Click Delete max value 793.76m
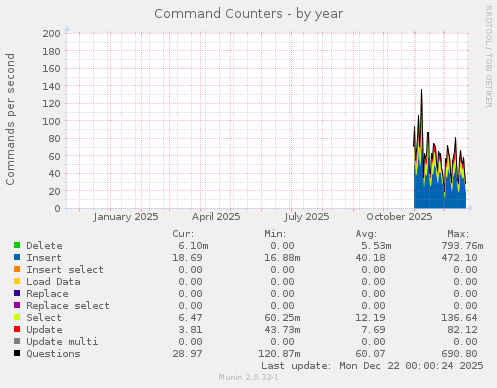Image resolution: width=497 pixels, height=388 pixels. [462, 246]
